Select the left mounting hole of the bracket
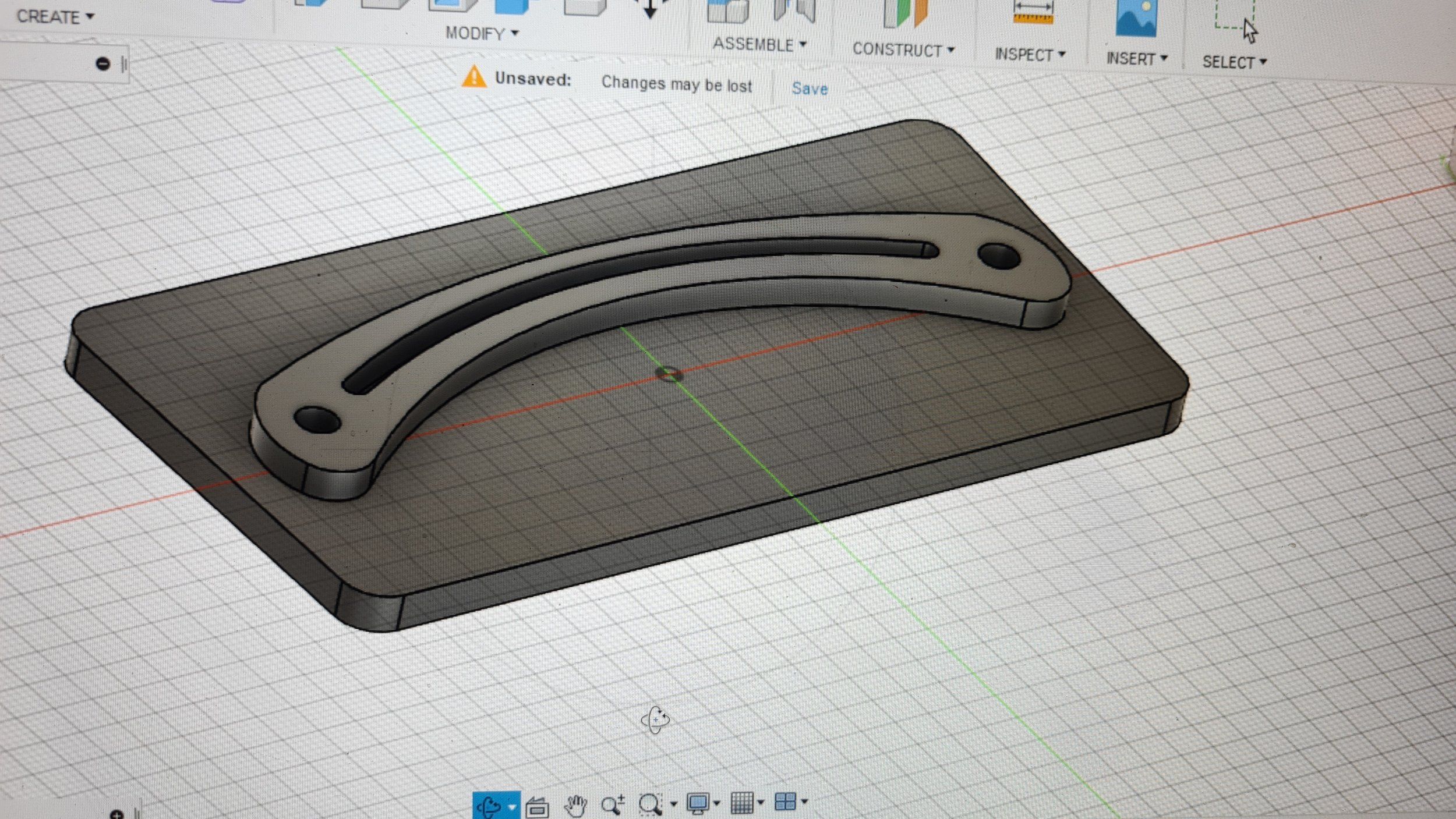The width and height of the screenshot is (1456, 819). [317, 420]
